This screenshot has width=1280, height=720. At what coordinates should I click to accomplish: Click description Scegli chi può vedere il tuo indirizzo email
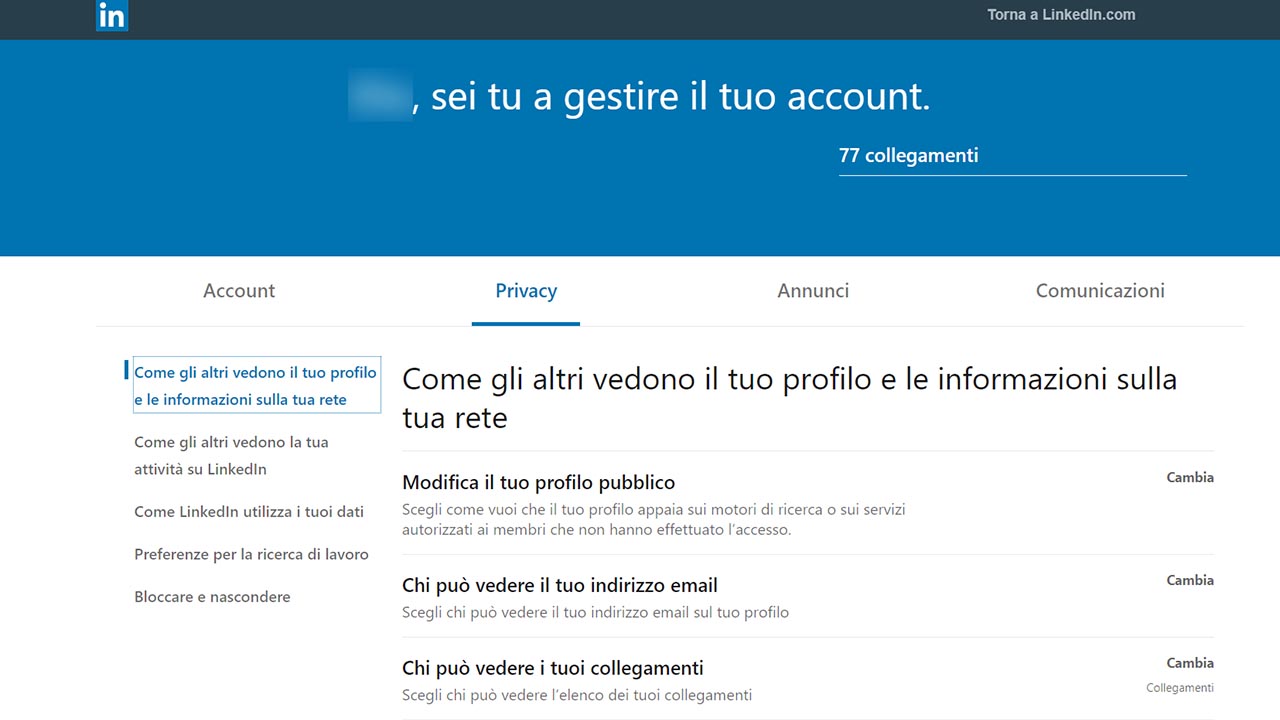click(x=595, y=612)
